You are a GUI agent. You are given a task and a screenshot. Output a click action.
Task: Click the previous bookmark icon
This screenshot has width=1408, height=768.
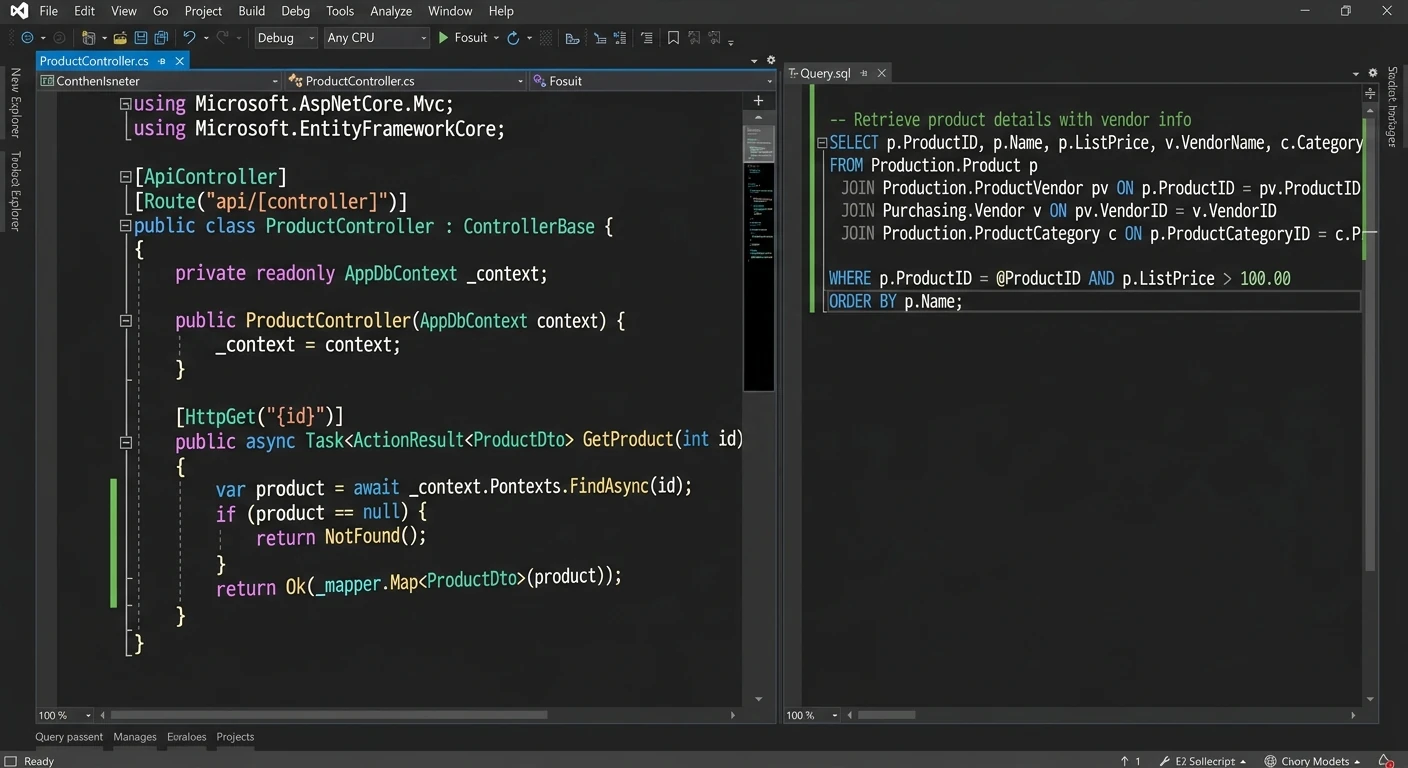(x=694, y=38)
